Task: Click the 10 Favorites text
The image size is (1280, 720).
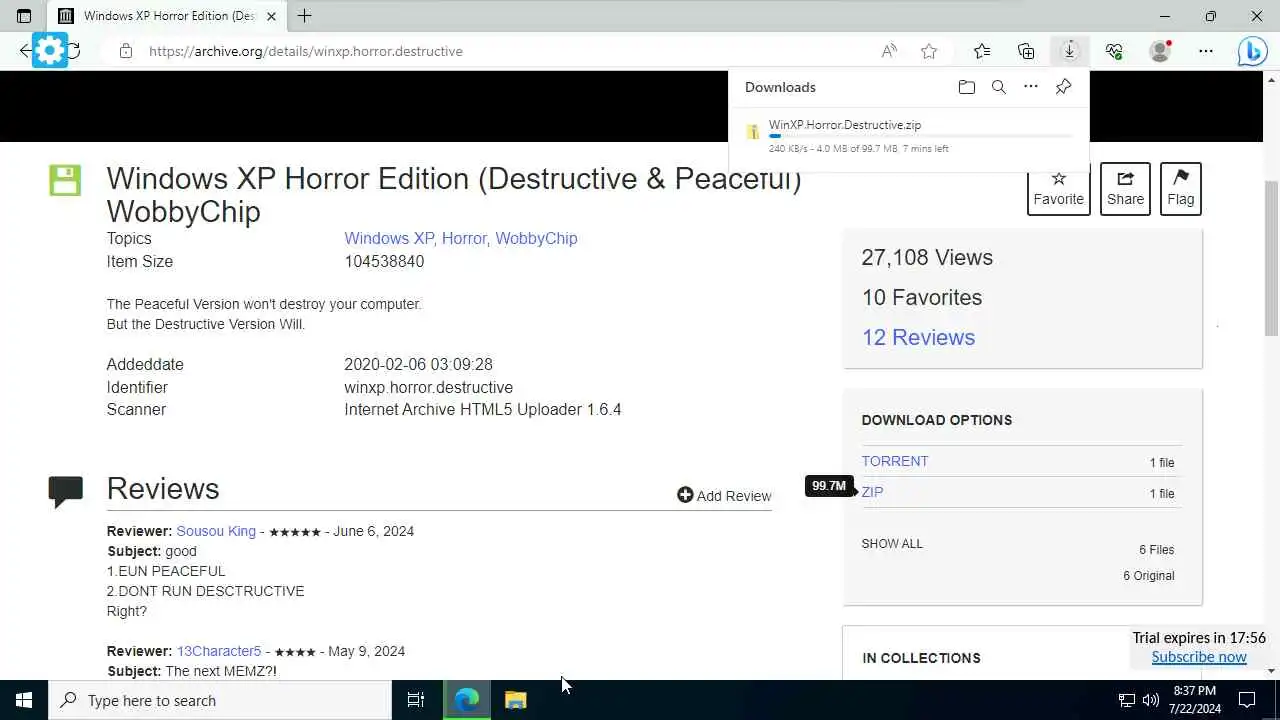Action: pos(922,297)
